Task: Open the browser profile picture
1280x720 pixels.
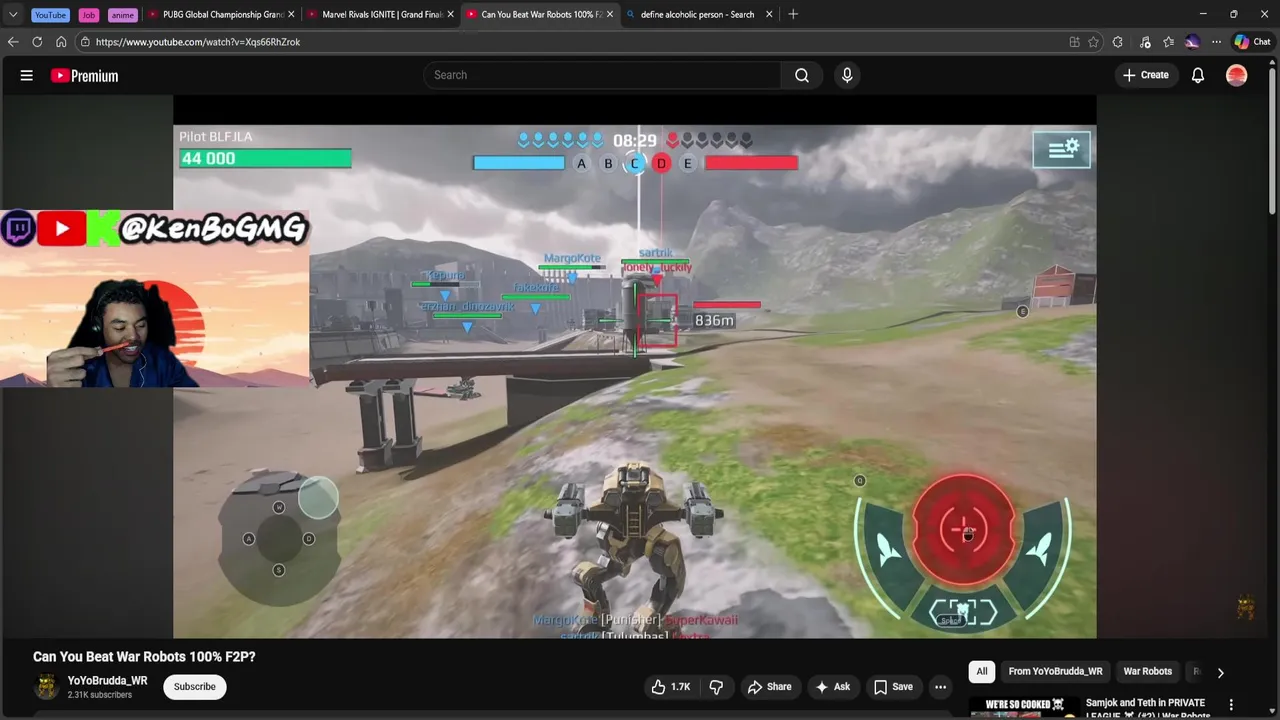Action: 1192,42
